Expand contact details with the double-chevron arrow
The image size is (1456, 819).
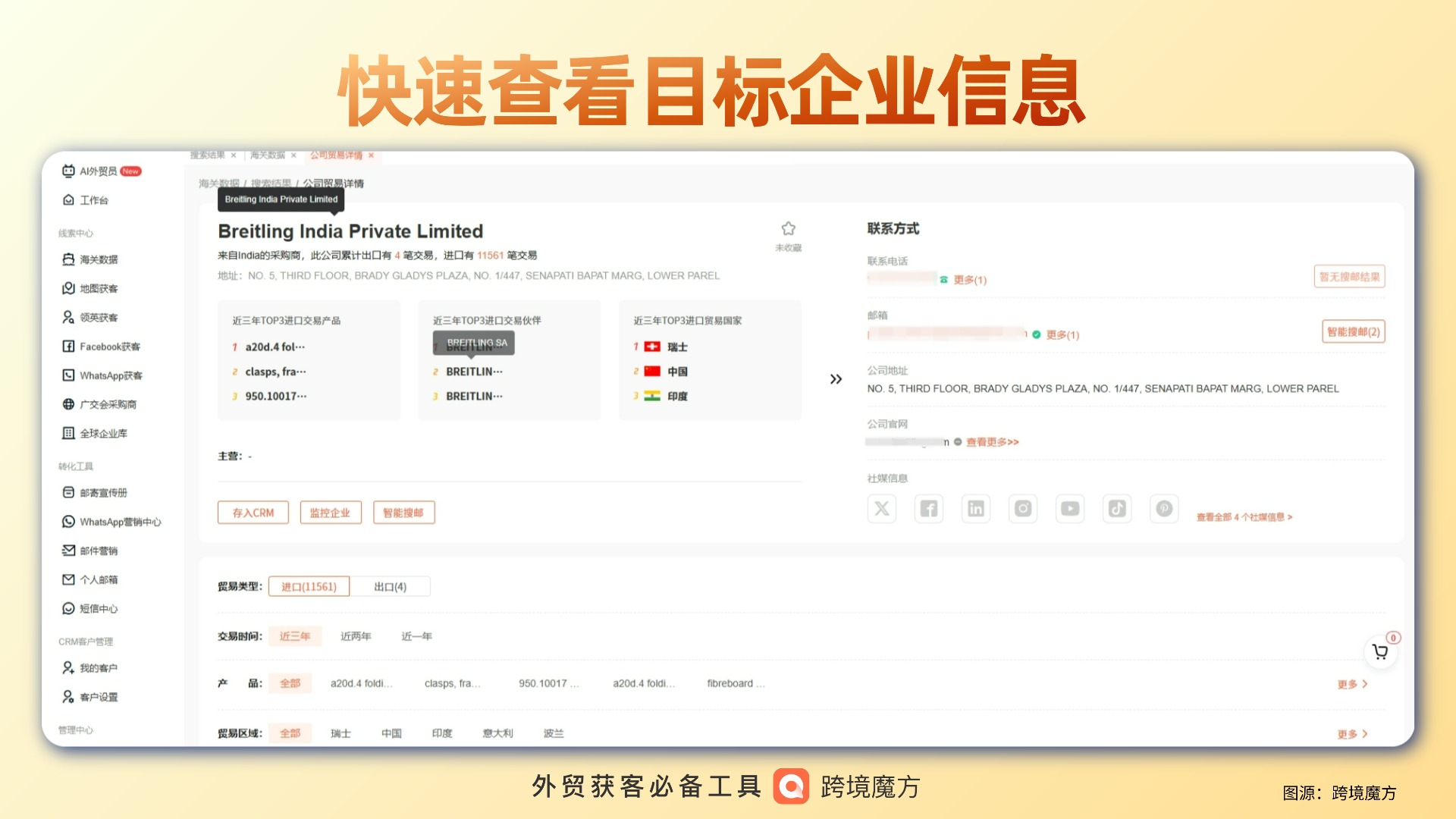836,378
